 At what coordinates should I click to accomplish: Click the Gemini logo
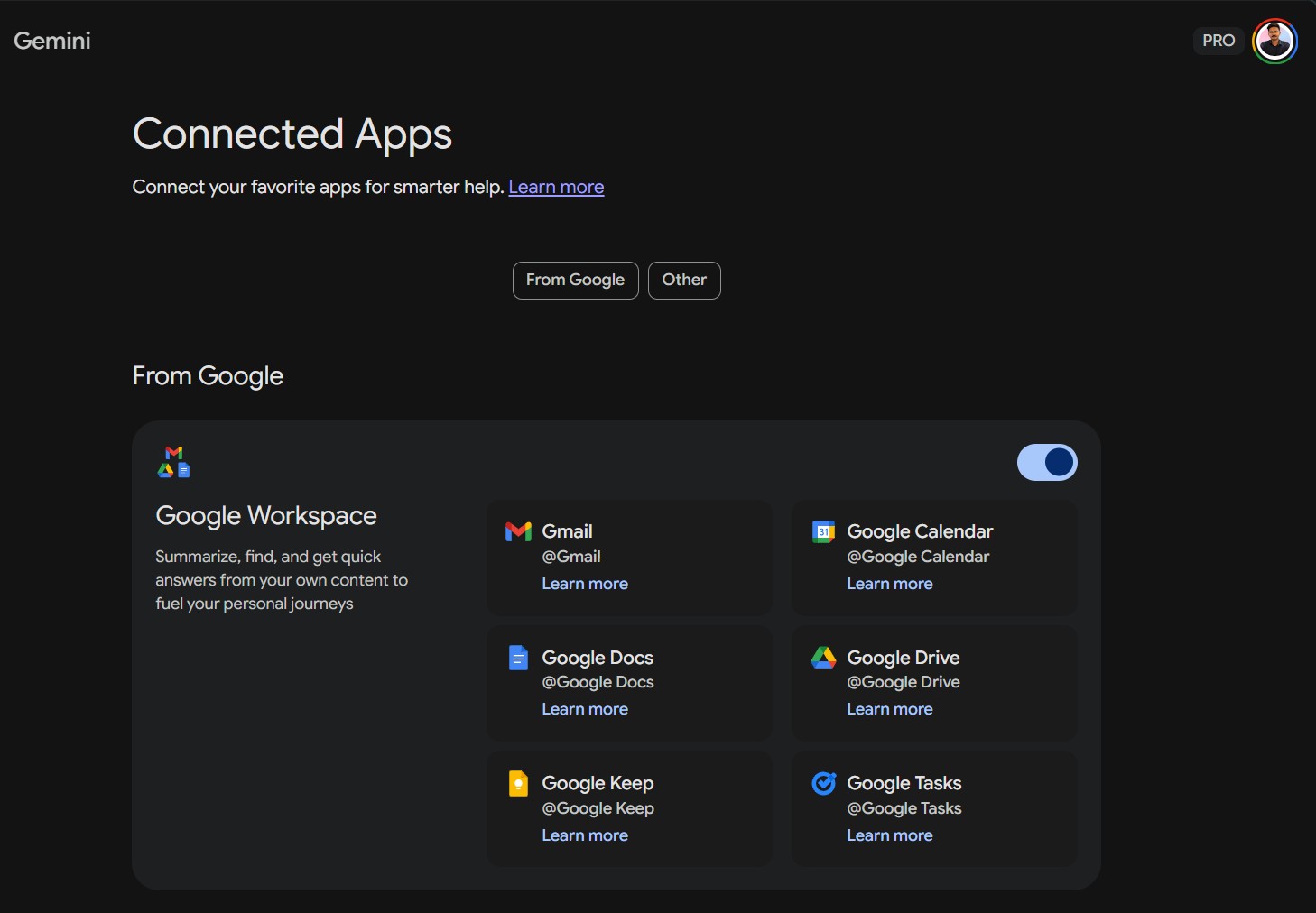tap(51, 40)
